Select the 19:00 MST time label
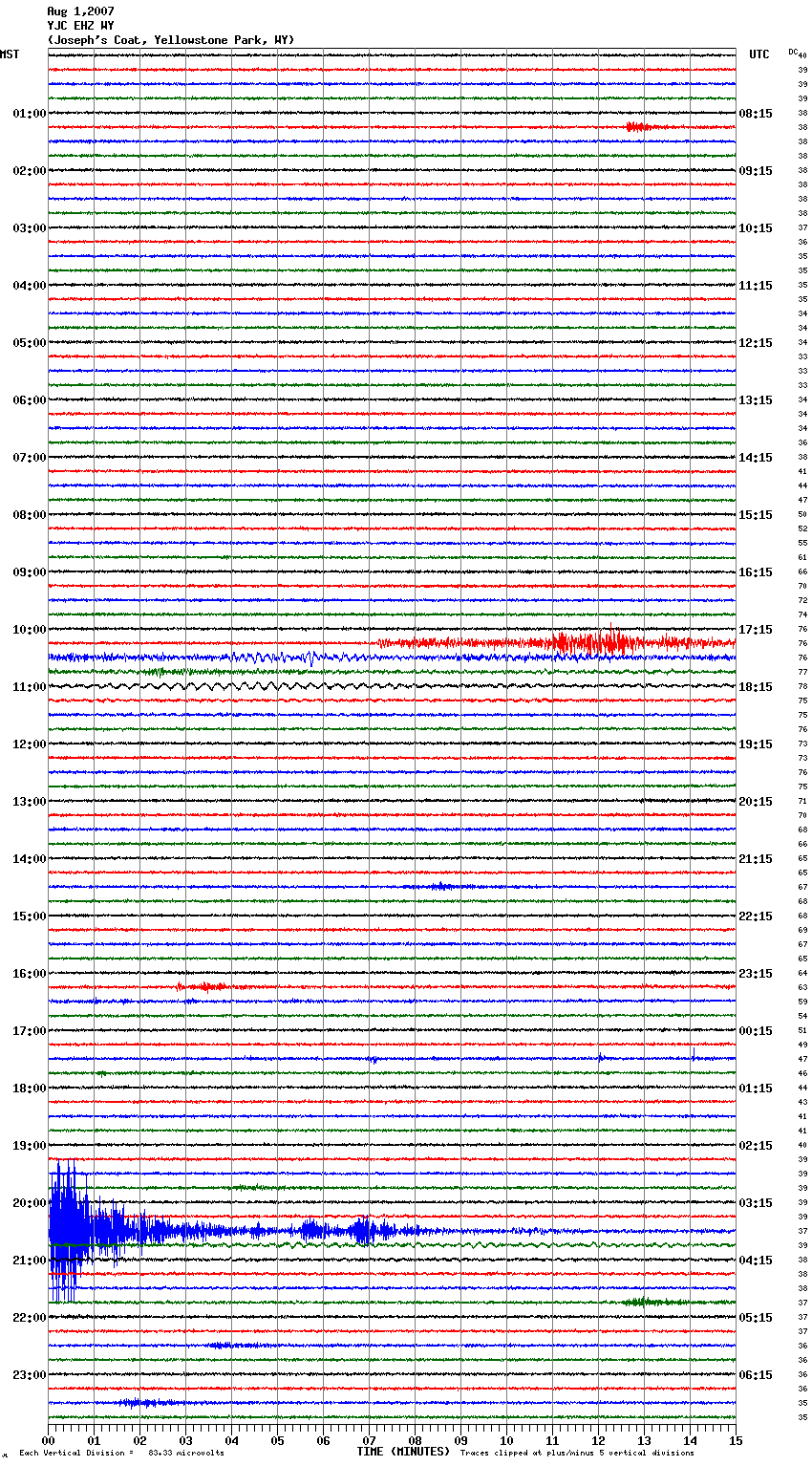The height and width of the screenshot is (1466, 812). (30, 1146)
